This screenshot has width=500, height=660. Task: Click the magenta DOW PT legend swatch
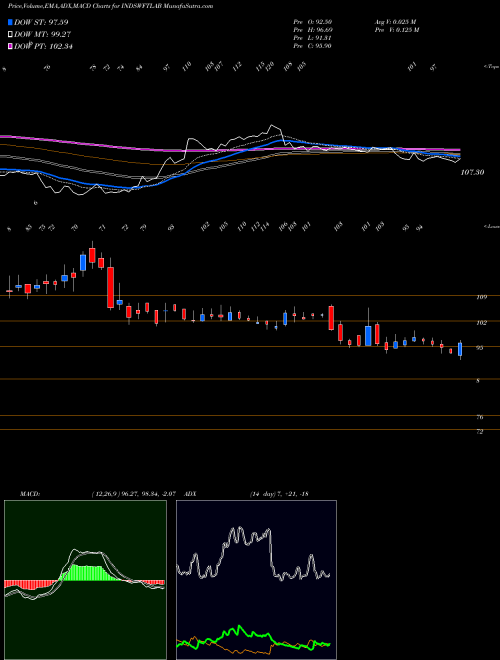pyautogui.click(x=10, y=46)
